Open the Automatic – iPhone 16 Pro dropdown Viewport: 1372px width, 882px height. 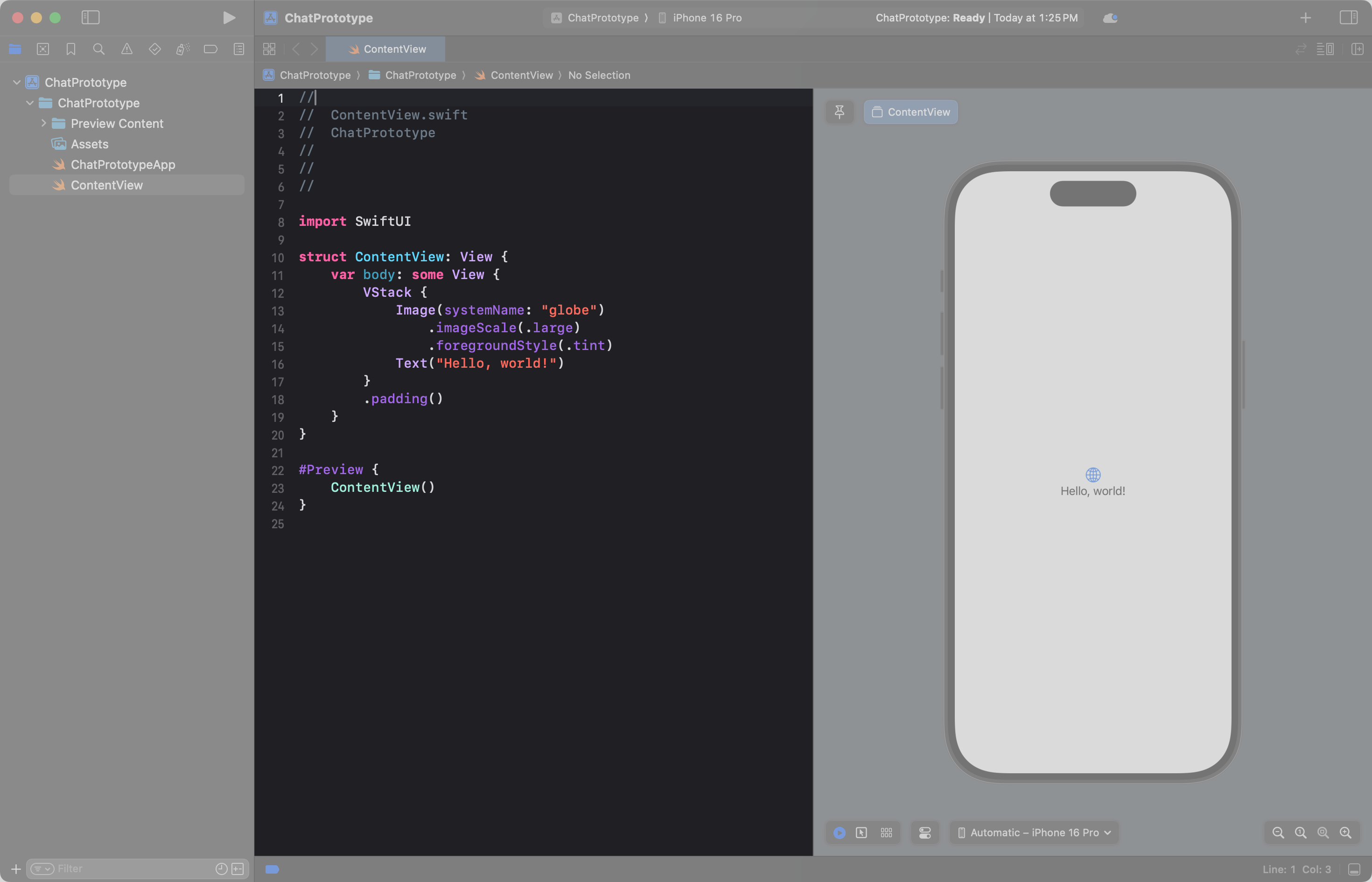pyautogui.click(x=1034, y=833)
